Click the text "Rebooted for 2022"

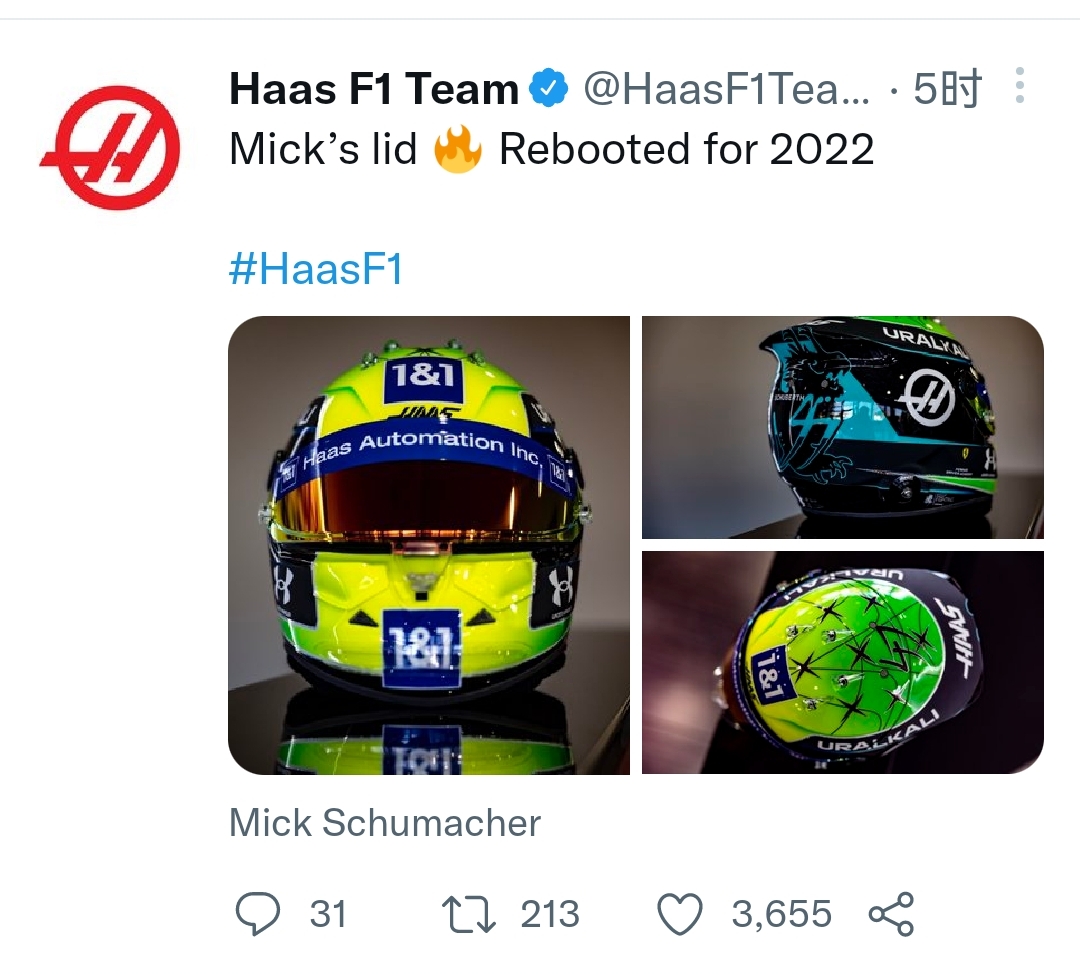[686, 150]
